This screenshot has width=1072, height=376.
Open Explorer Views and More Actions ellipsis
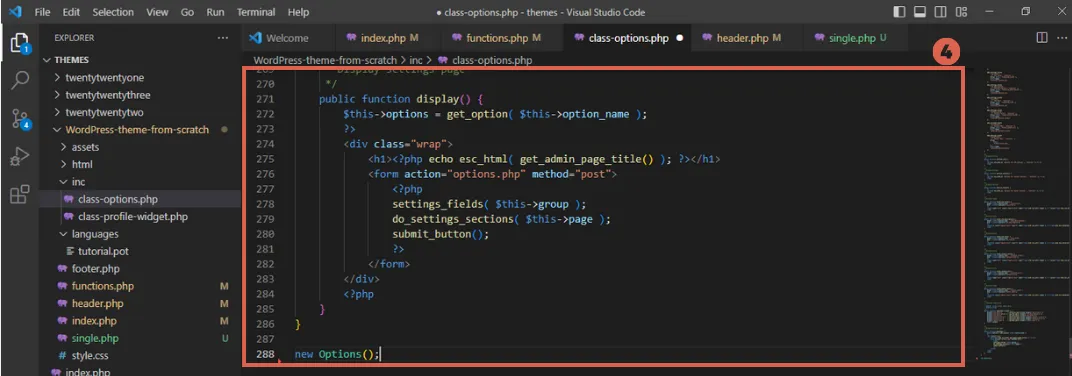coord(223,38)
